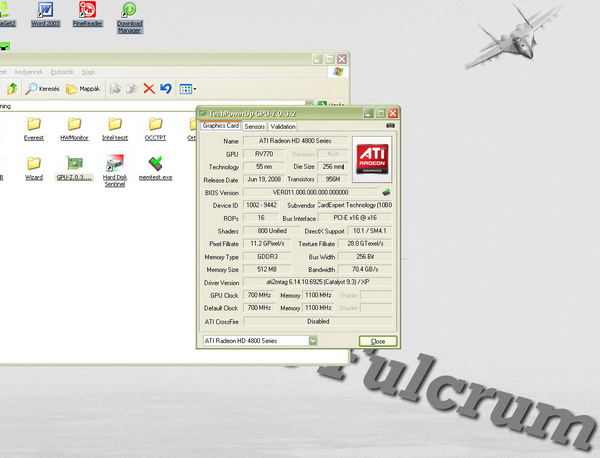Click the DirectX Support value 10.1 / SM4.1

[x=369, y=231]
